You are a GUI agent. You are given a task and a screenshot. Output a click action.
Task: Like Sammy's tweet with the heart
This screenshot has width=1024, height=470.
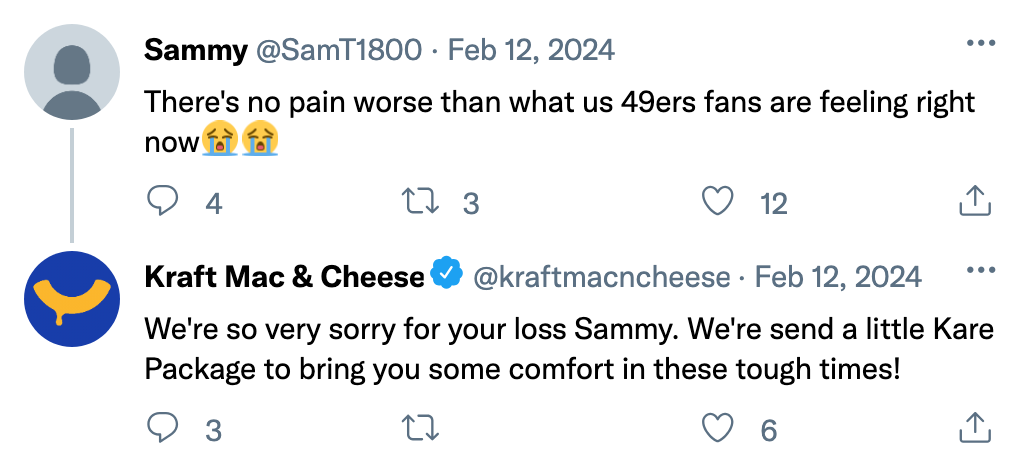tap(717, 203)
